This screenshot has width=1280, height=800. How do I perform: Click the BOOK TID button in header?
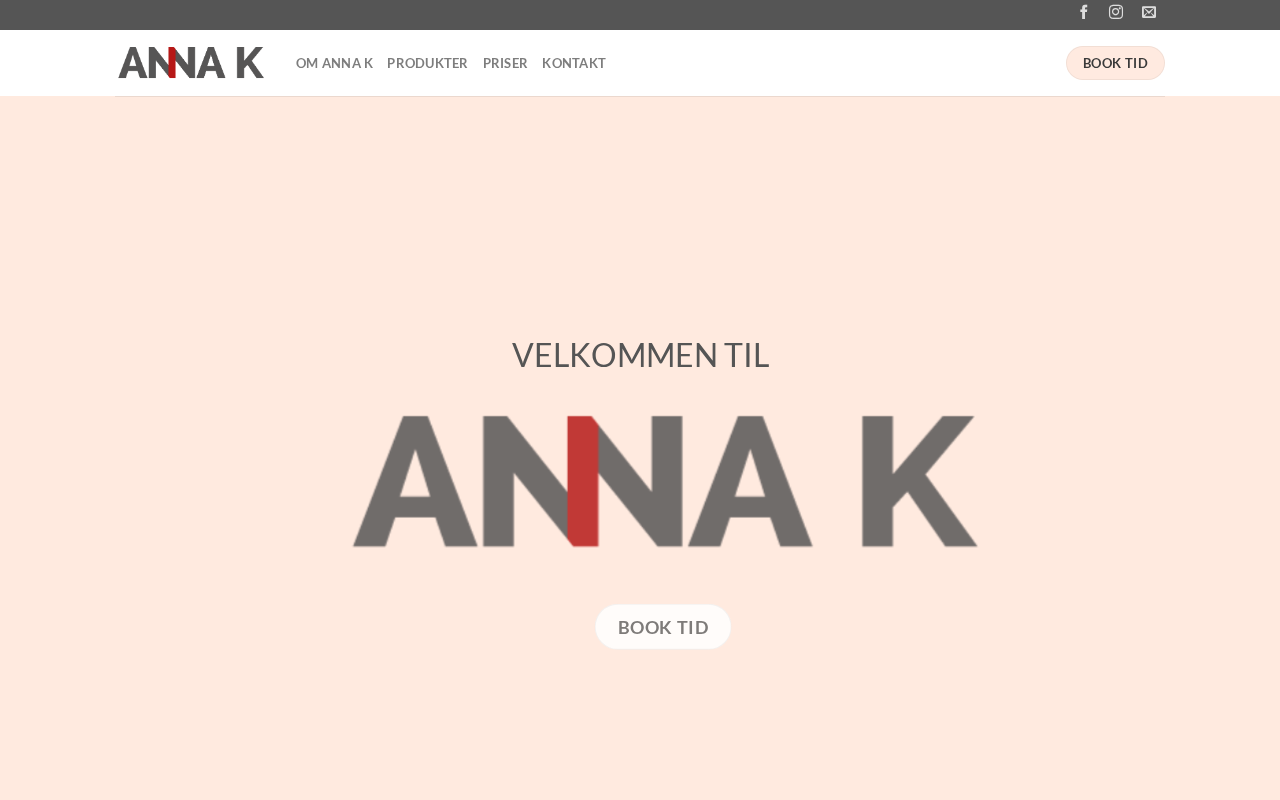pos(1115,63)
